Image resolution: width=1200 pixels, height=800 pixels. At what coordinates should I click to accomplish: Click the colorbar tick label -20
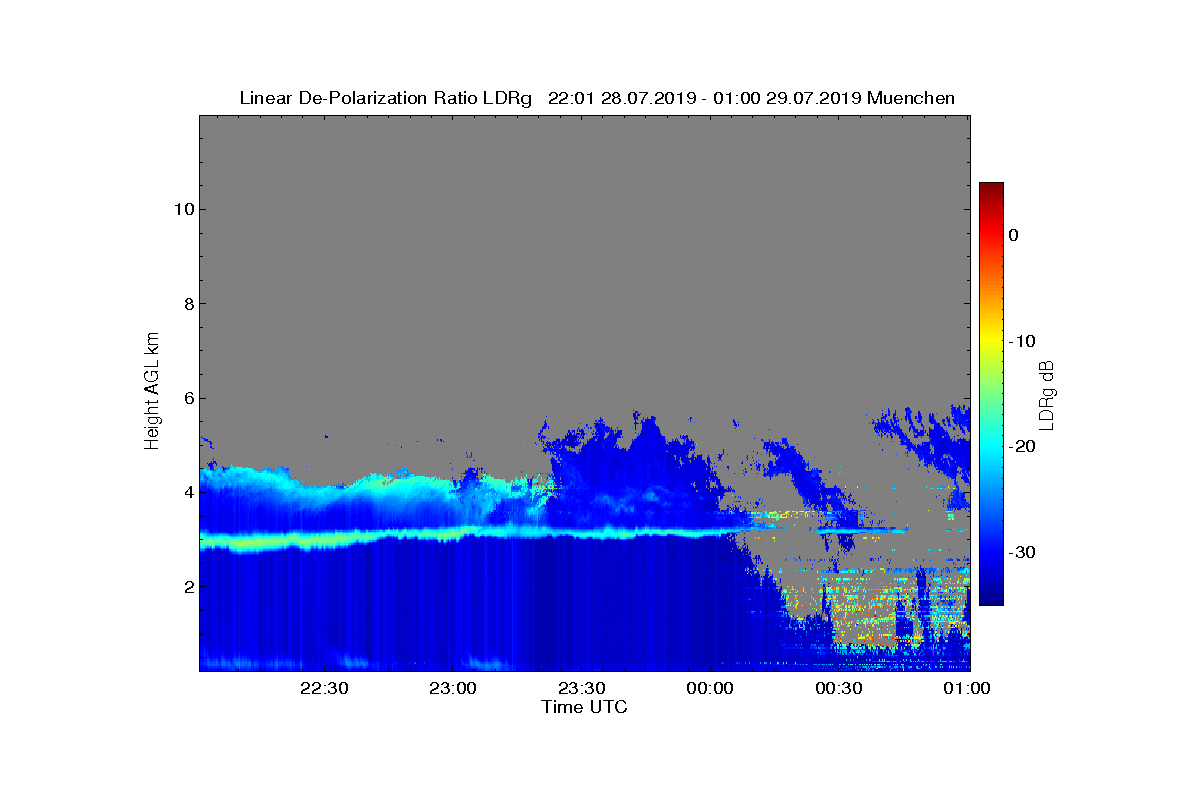(1022, 446)
